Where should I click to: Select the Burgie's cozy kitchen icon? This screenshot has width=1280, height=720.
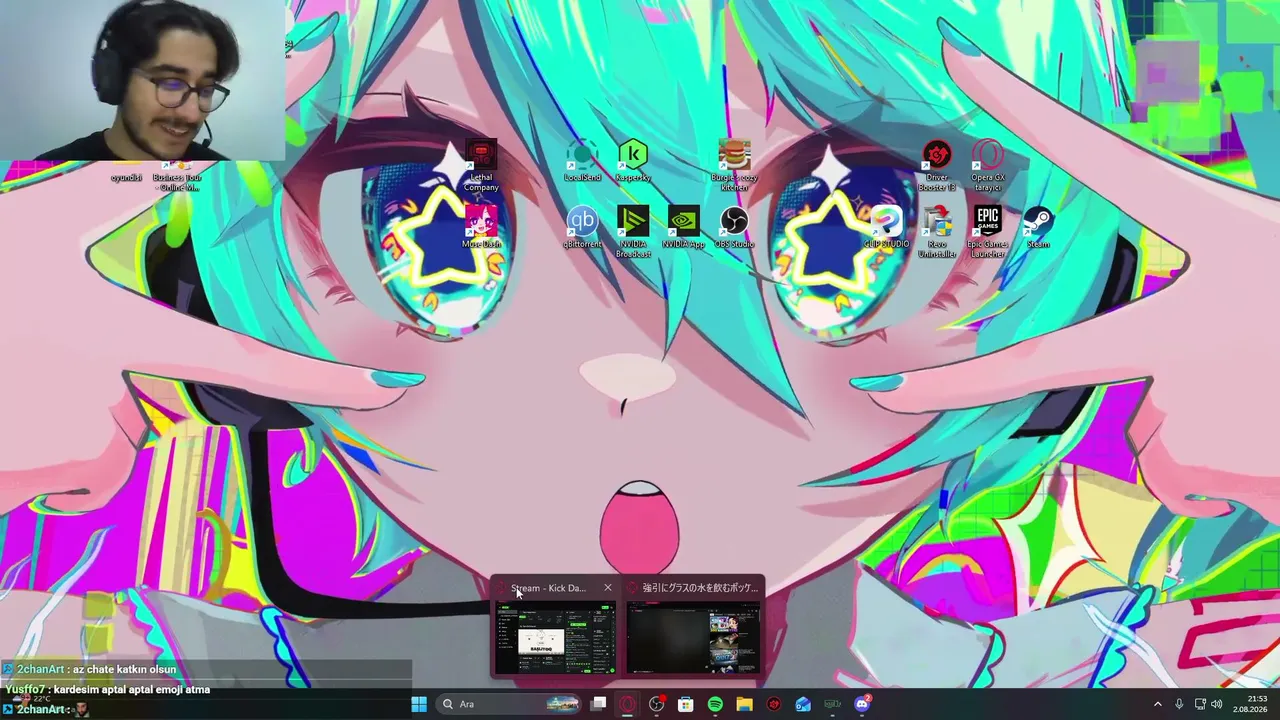click(734, 166)
